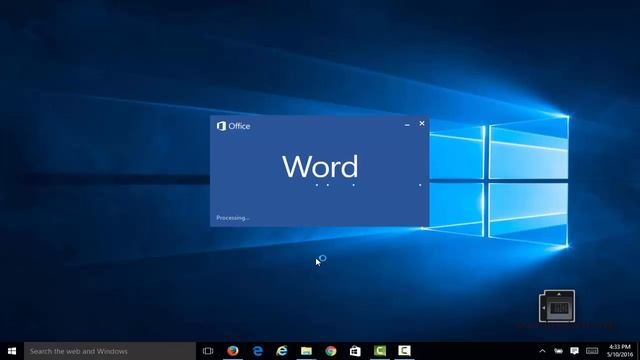The height and width of the screenshot is (360, 640).
Task: Switch to the white Camtasia taskbar icon
Action: 404,351
